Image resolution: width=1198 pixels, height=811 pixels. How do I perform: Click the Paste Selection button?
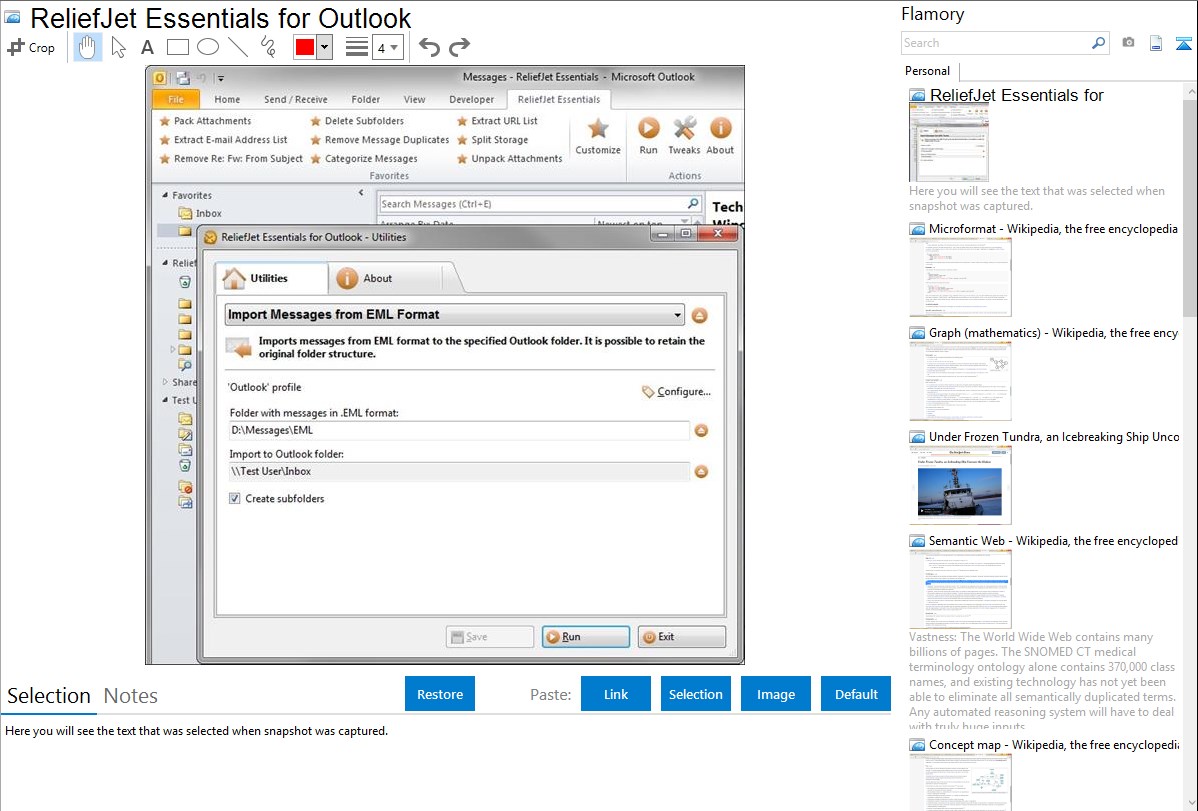click(x=695, y=694)
